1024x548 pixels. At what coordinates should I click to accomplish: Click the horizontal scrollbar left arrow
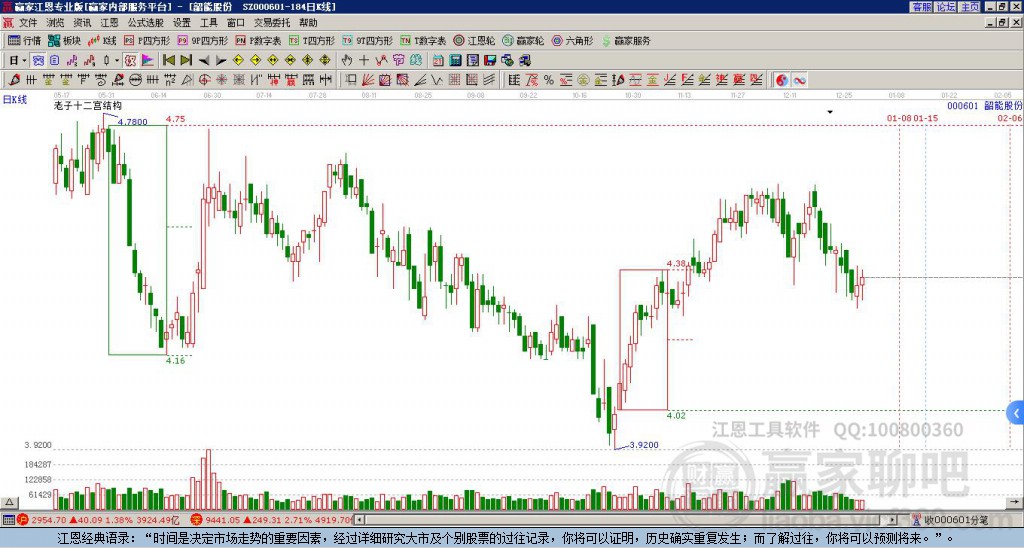pos(359,520)
